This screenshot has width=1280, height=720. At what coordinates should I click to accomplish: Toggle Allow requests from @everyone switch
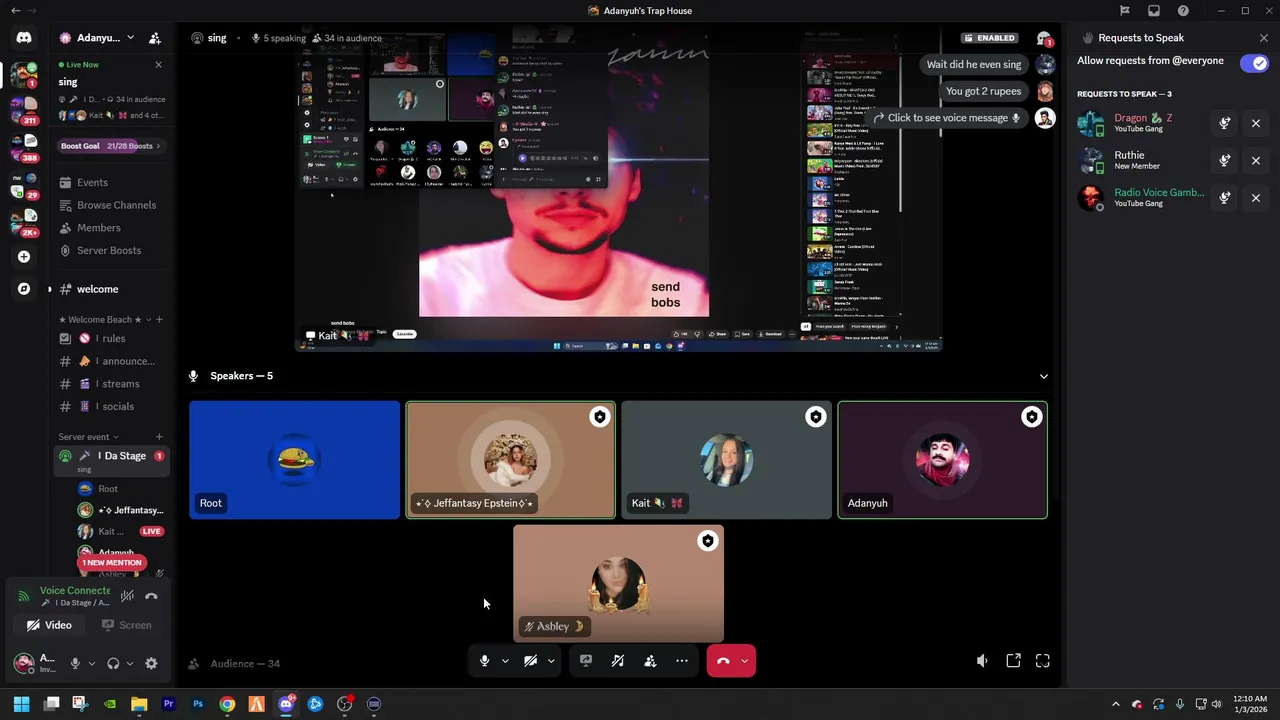[1254, 63]
